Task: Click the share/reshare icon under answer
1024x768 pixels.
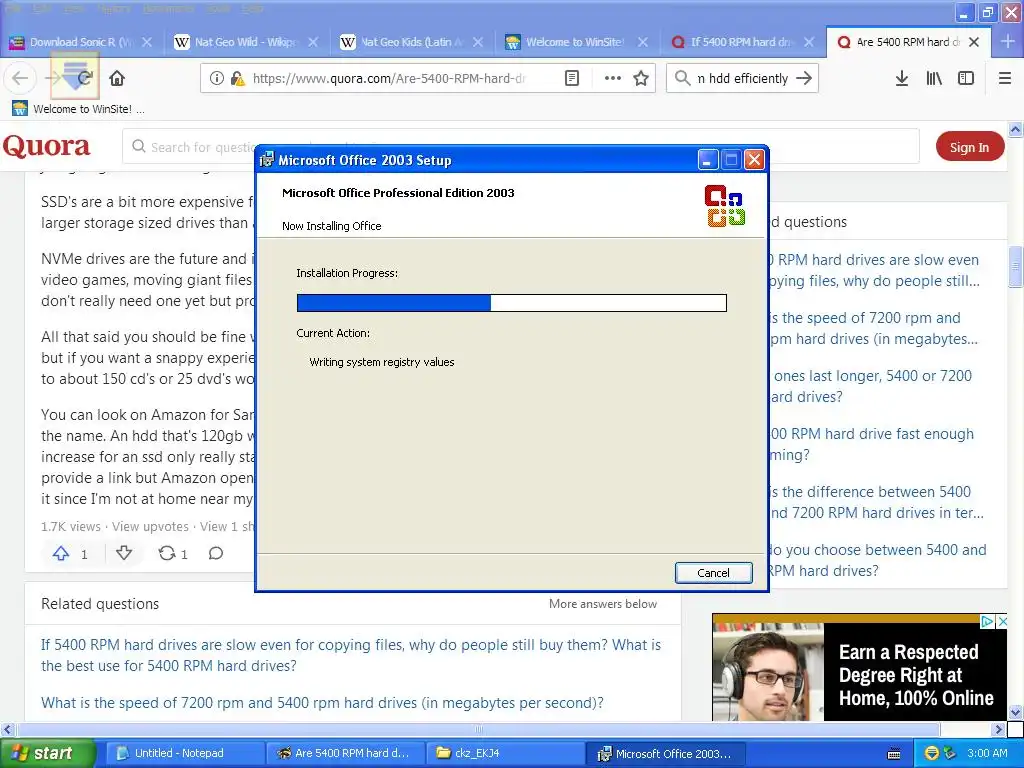Action: click(167, 554)
